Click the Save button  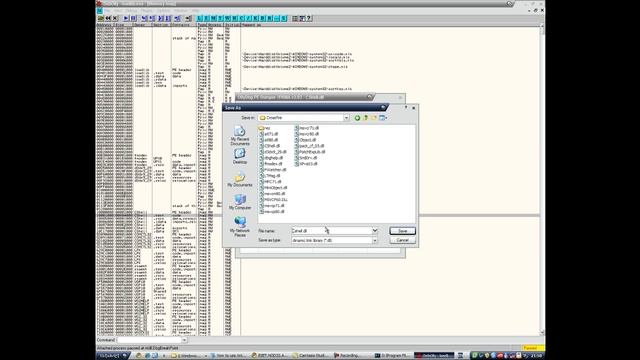pos(402,231)
